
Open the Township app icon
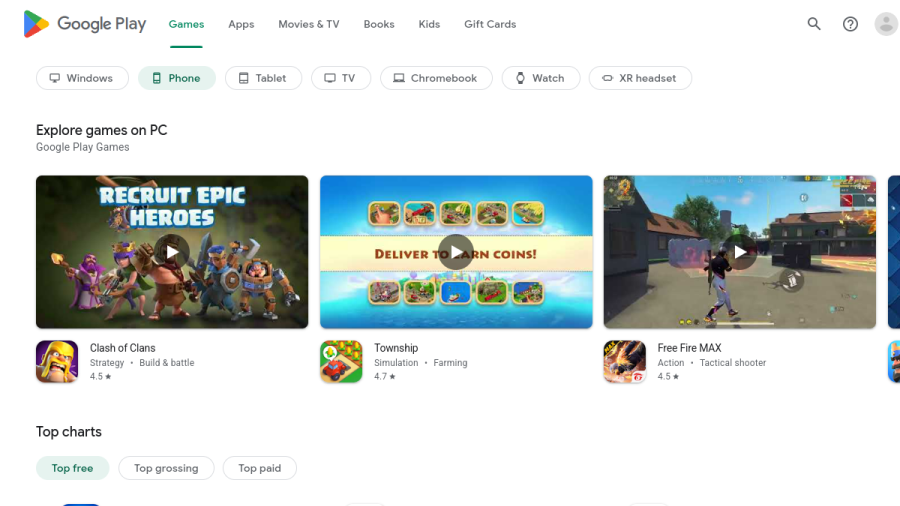341,361
